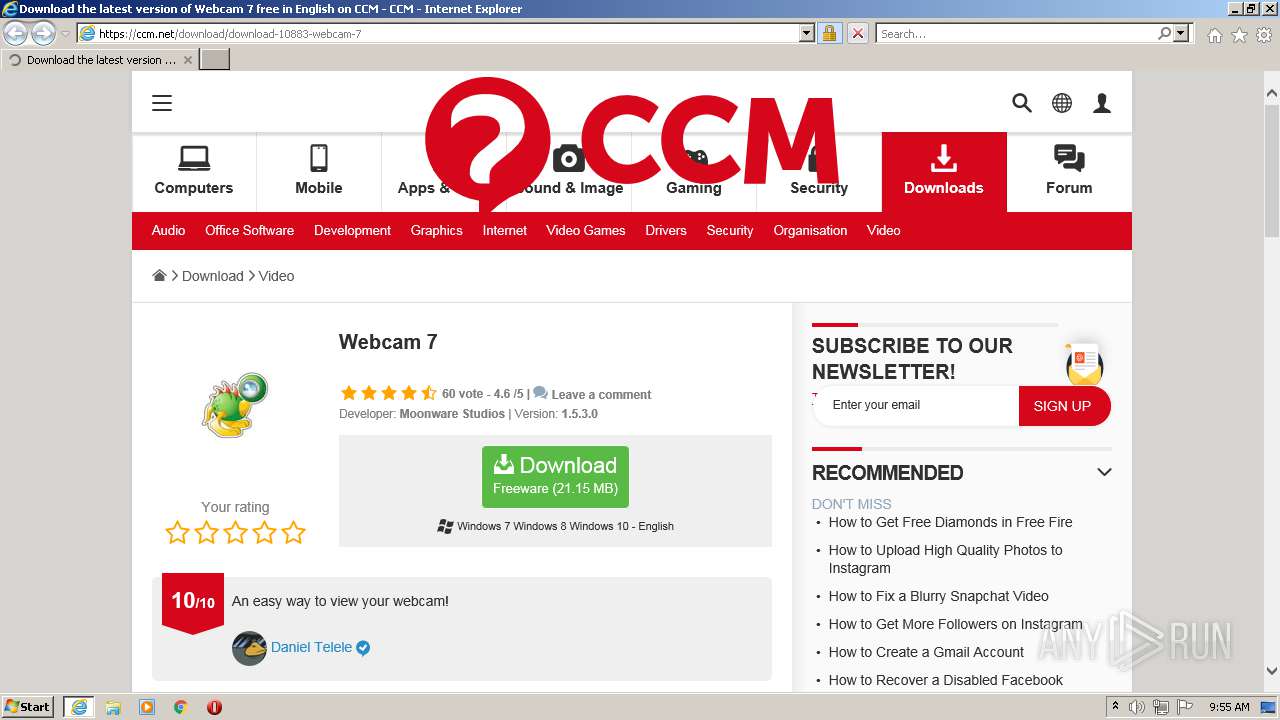The image size is (1280, 720).
Task: Click the Windows Start button
Action: (28, 706)
